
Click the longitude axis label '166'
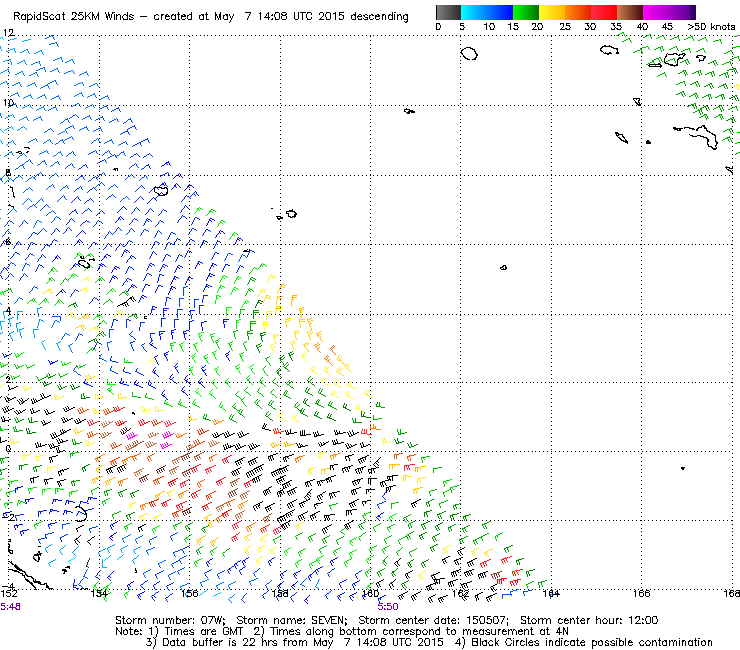(x=641, y=593)
